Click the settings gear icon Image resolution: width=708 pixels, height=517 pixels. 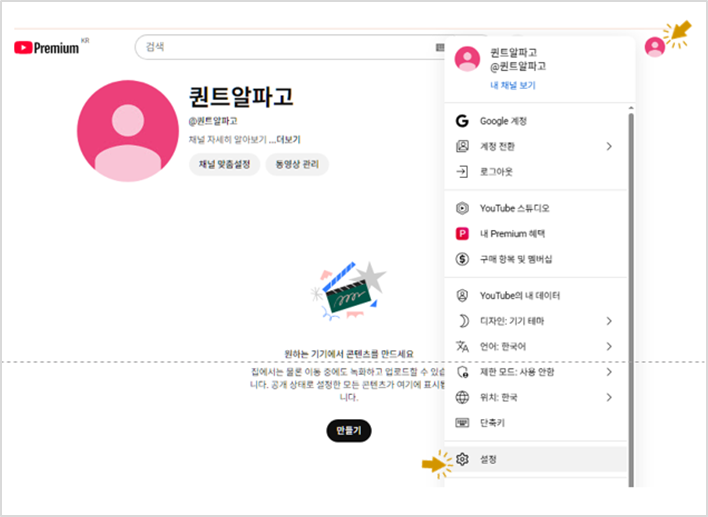462,459
